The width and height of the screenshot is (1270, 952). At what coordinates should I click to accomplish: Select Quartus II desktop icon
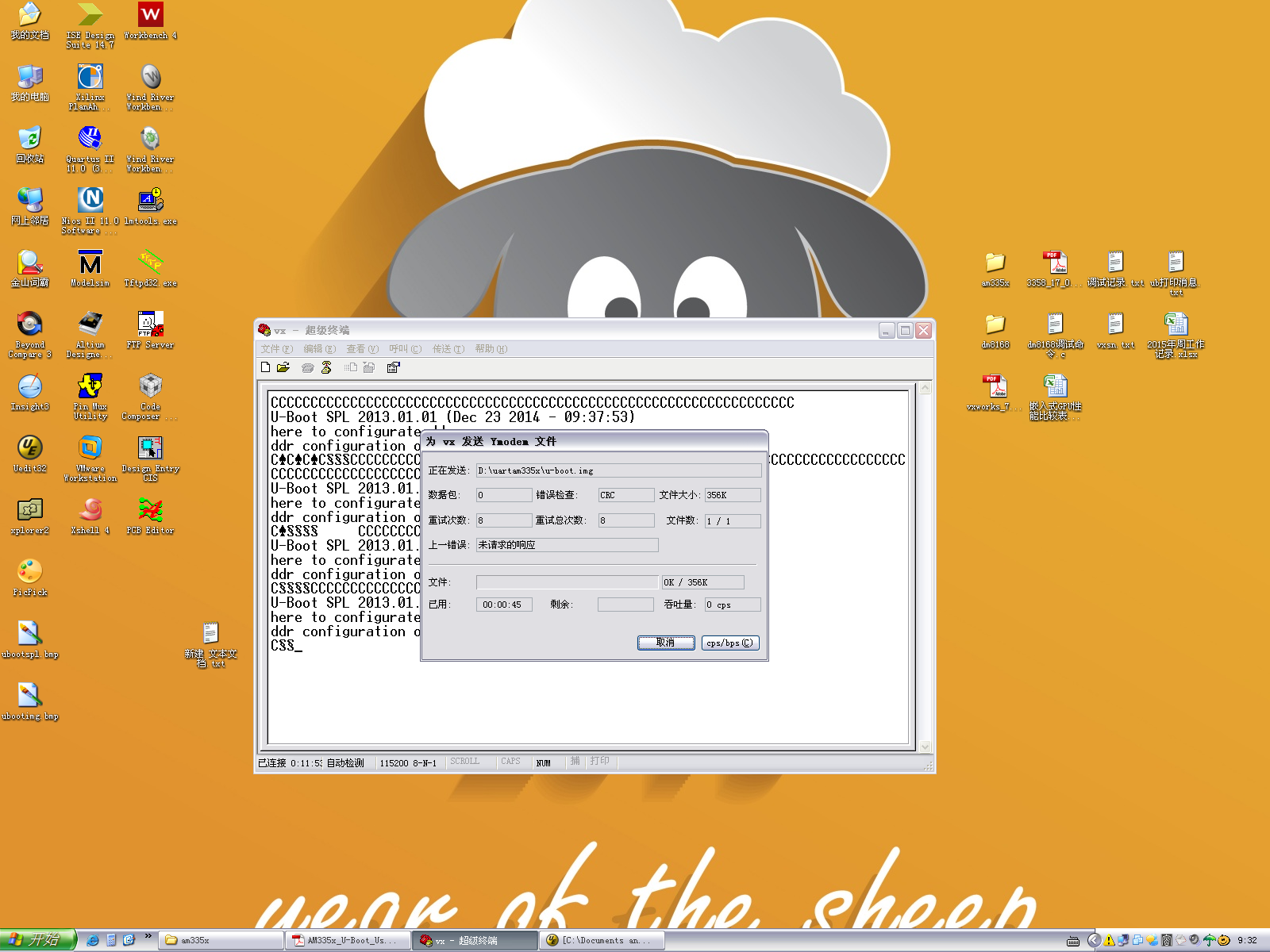(x=90, y=150)
